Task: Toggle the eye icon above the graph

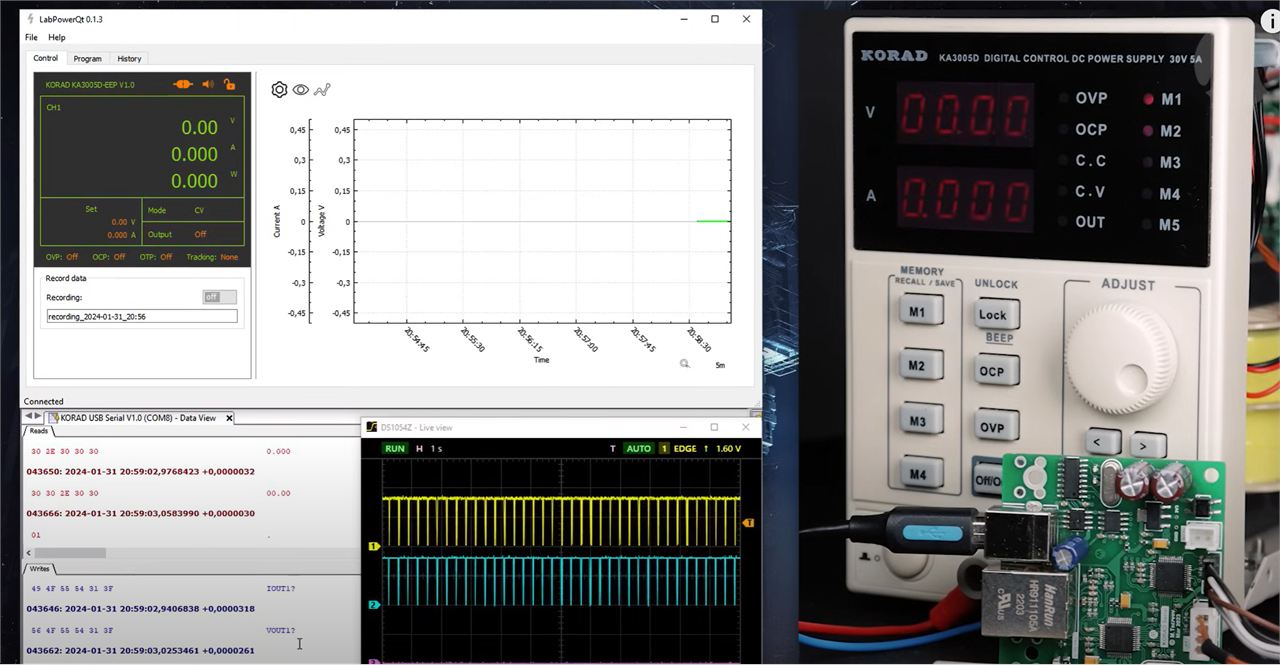Action: [300, 90]
